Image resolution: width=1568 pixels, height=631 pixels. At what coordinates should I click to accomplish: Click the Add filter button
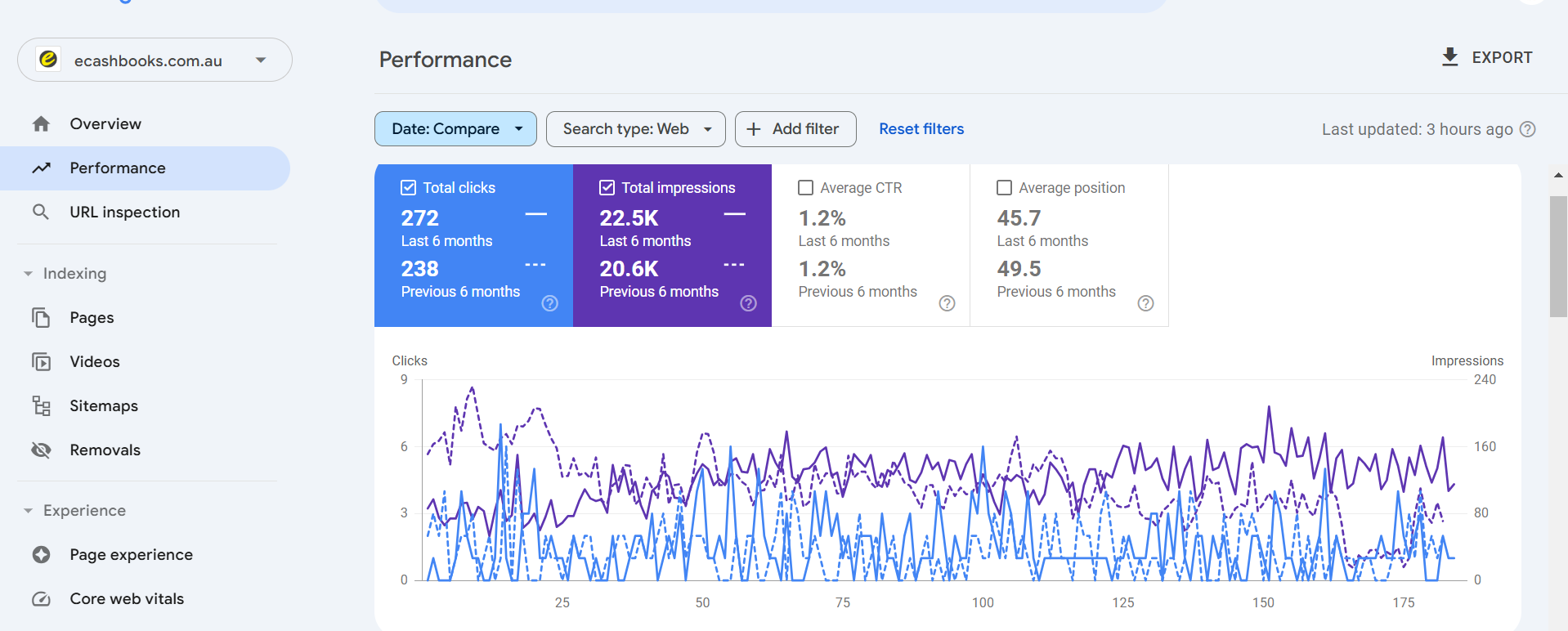(x=795, y=129)
